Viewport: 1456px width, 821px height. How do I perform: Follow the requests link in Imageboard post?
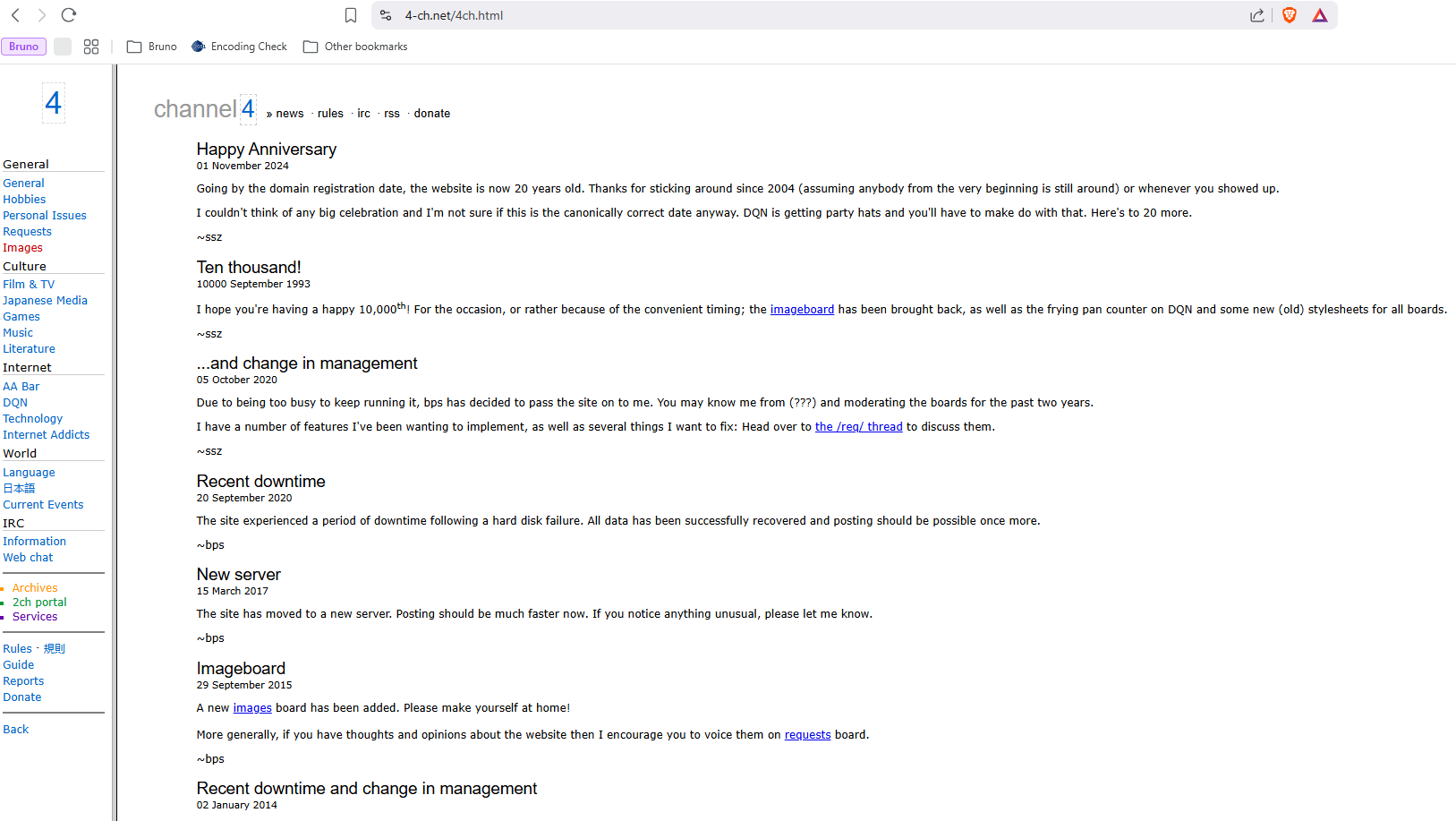click(808, 735)
